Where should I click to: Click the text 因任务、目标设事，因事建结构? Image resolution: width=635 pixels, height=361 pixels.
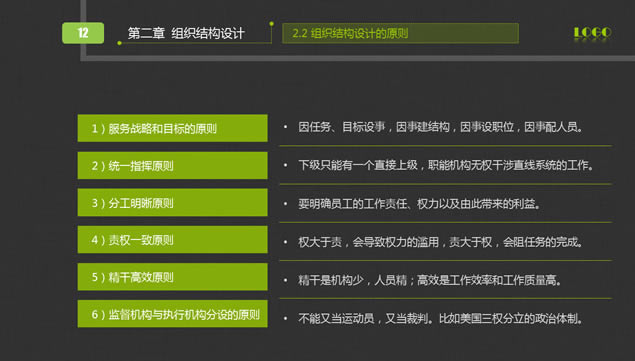click(x=374, y=127)
